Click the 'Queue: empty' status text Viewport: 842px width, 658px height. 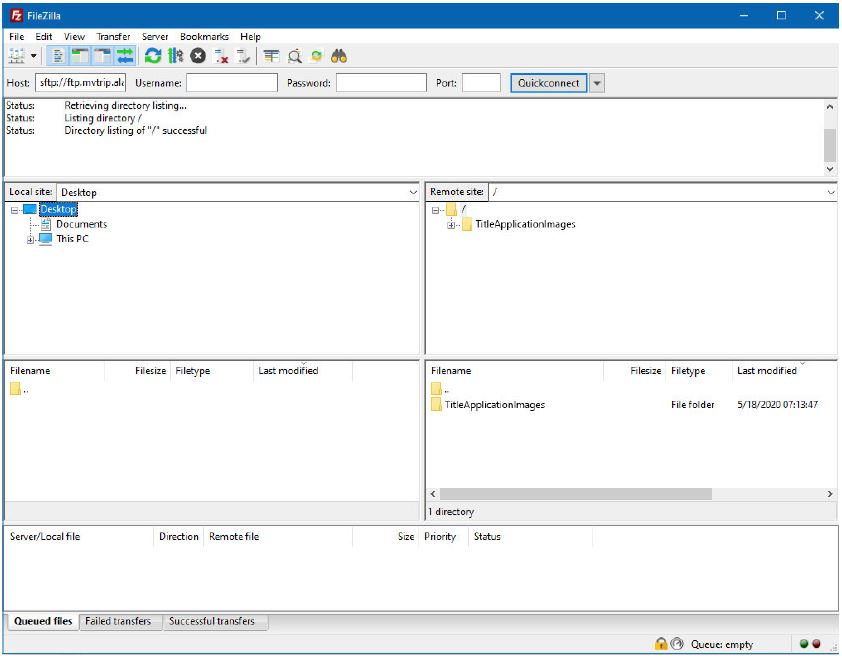click(722, 644)
